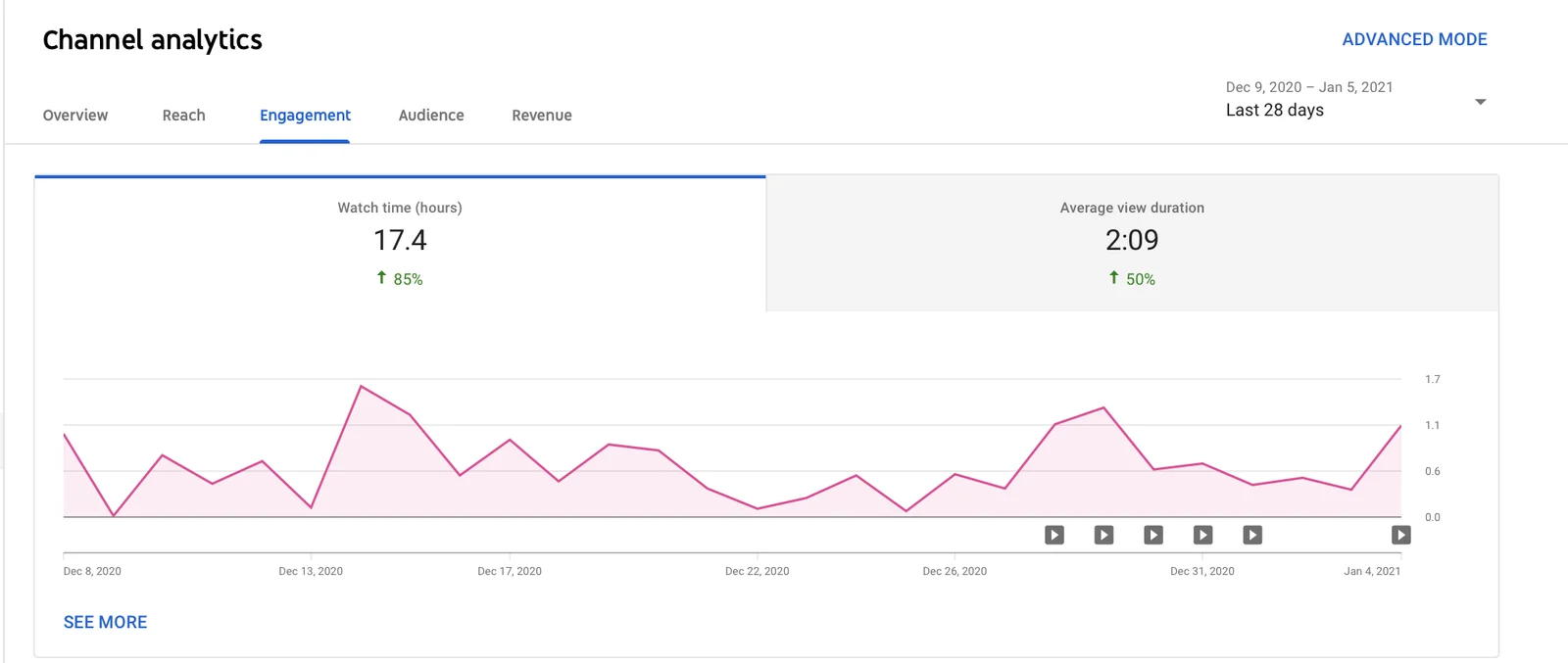Image resolution: width=1568 pixels, height=663 pixels.
Task: Click the Dec 17, 2020 axis label
Action: [x=510, y=571]
